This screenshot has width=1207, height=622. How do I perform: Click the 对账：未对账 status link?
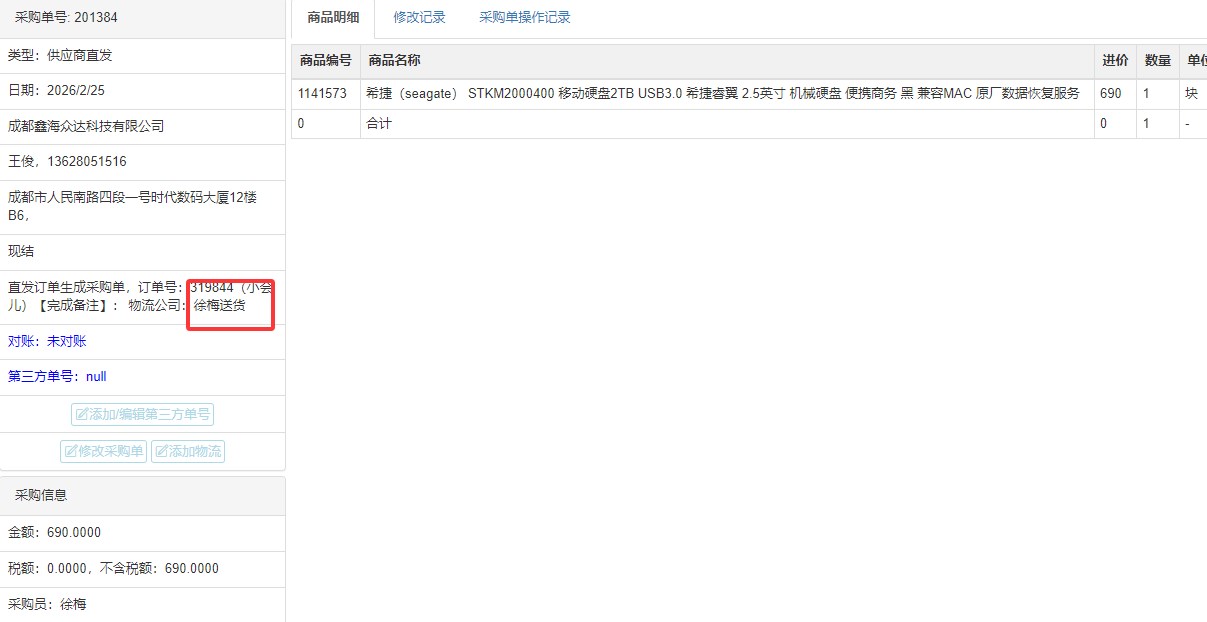tap(47, 342)
